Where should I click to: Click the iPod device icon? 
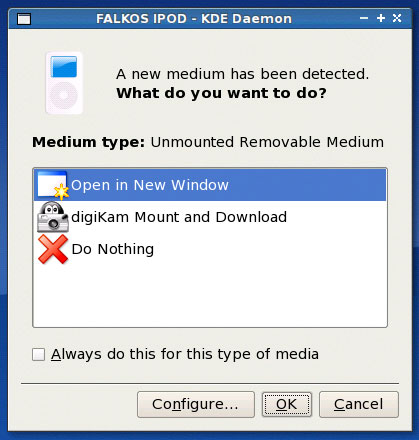64,83
